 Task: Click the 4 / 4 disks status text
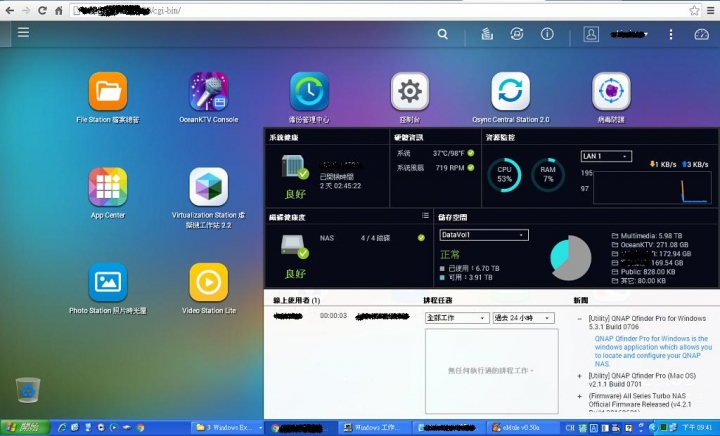[375, 238]
